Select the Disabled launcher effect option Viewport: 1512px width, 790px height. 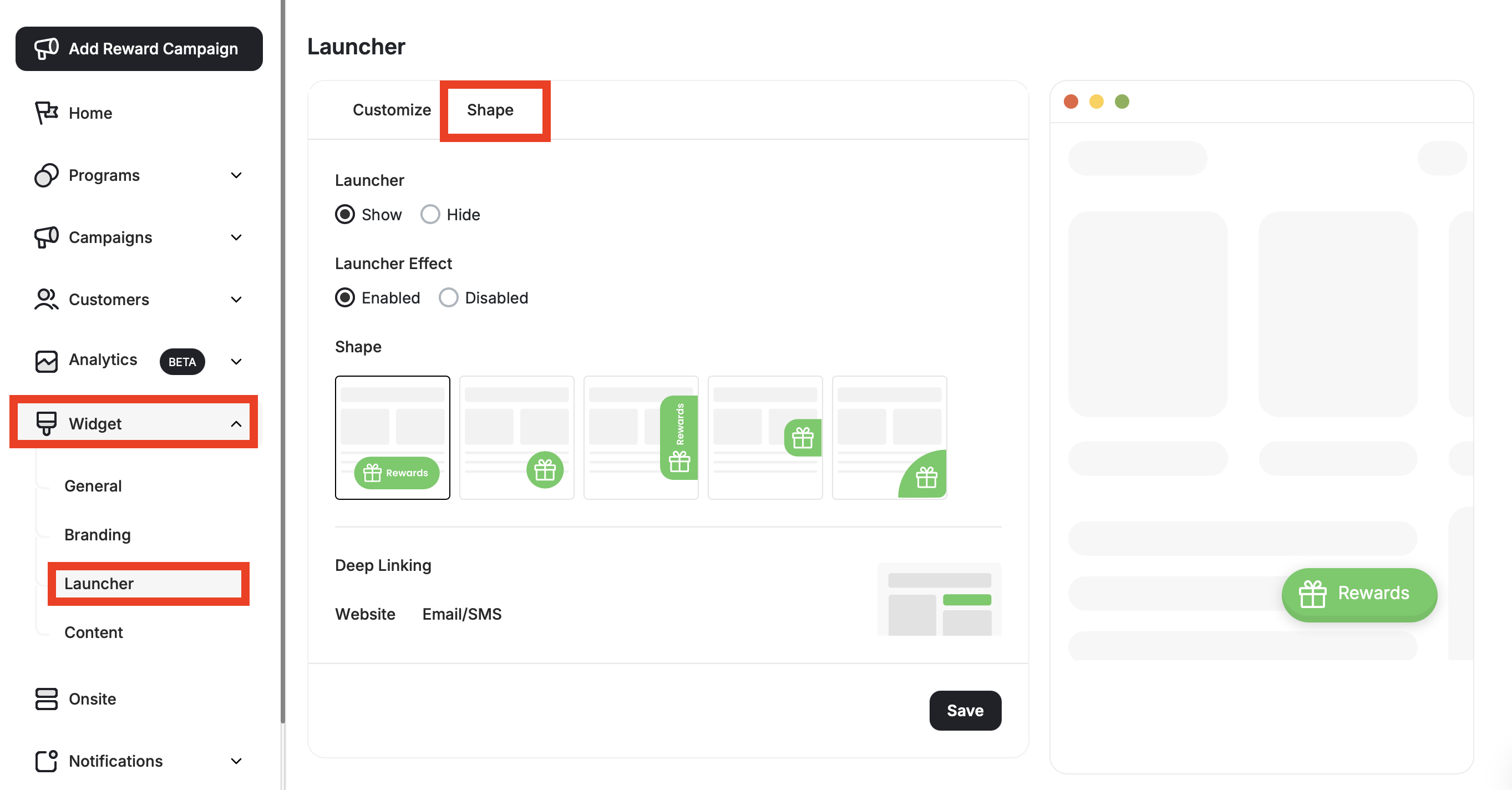[x=448, y=297]
